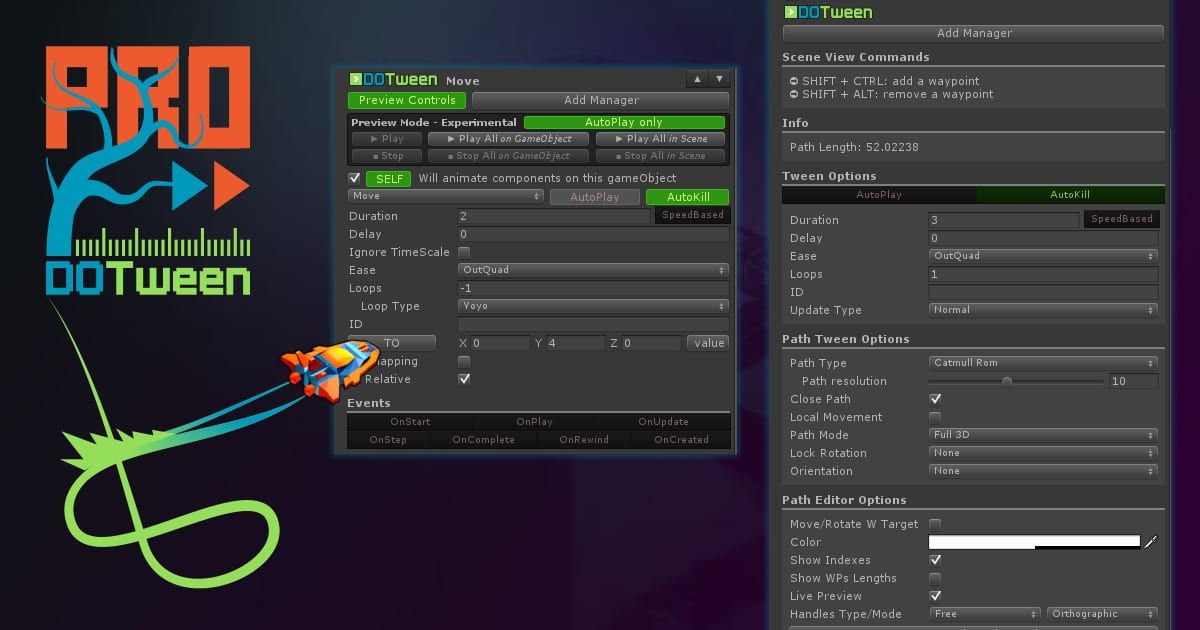Open the Lock Rotation dropdown

point(1043,453)
